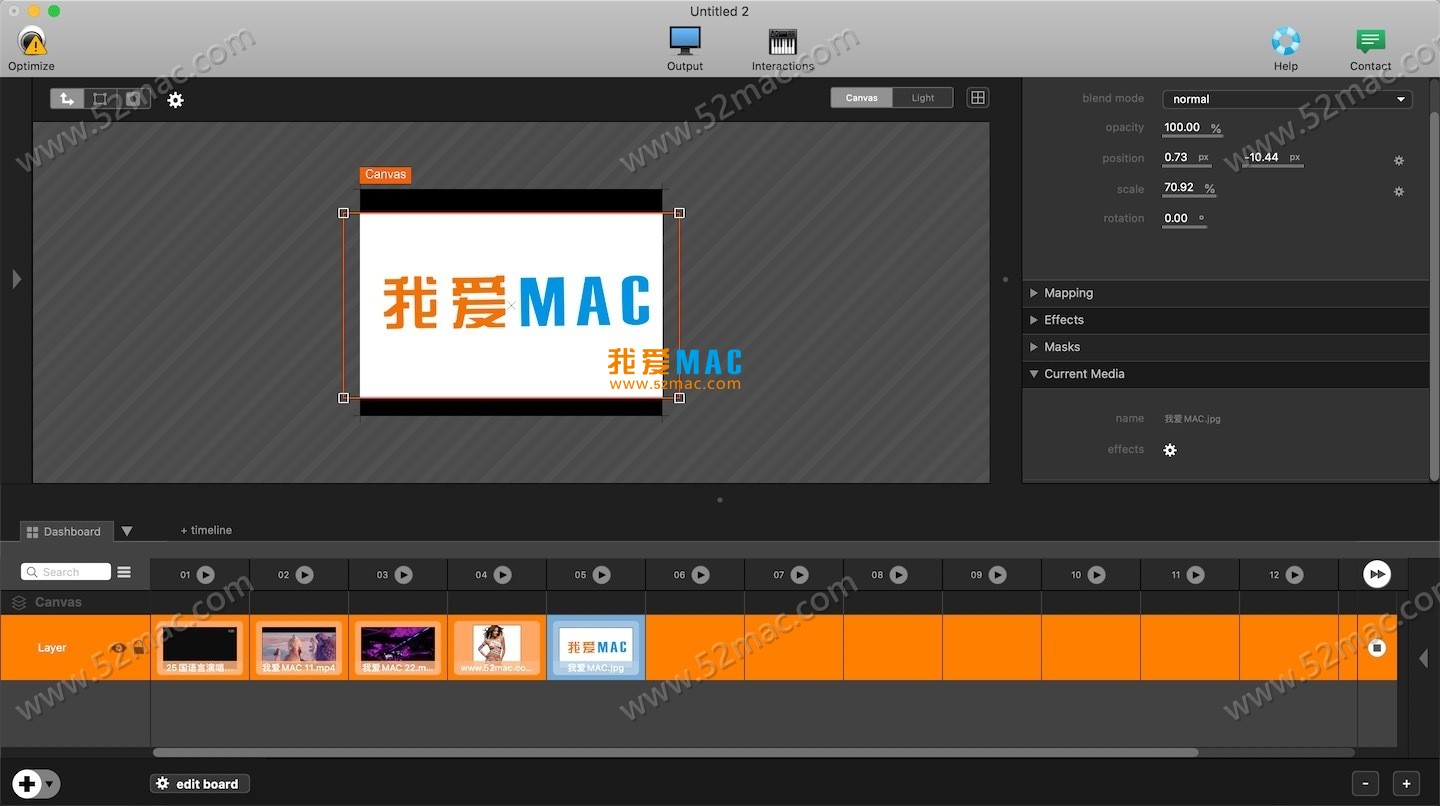Switch editor to Light mode
The height and width of the screenshot is (806, 1440).
(x=922, y=98)
